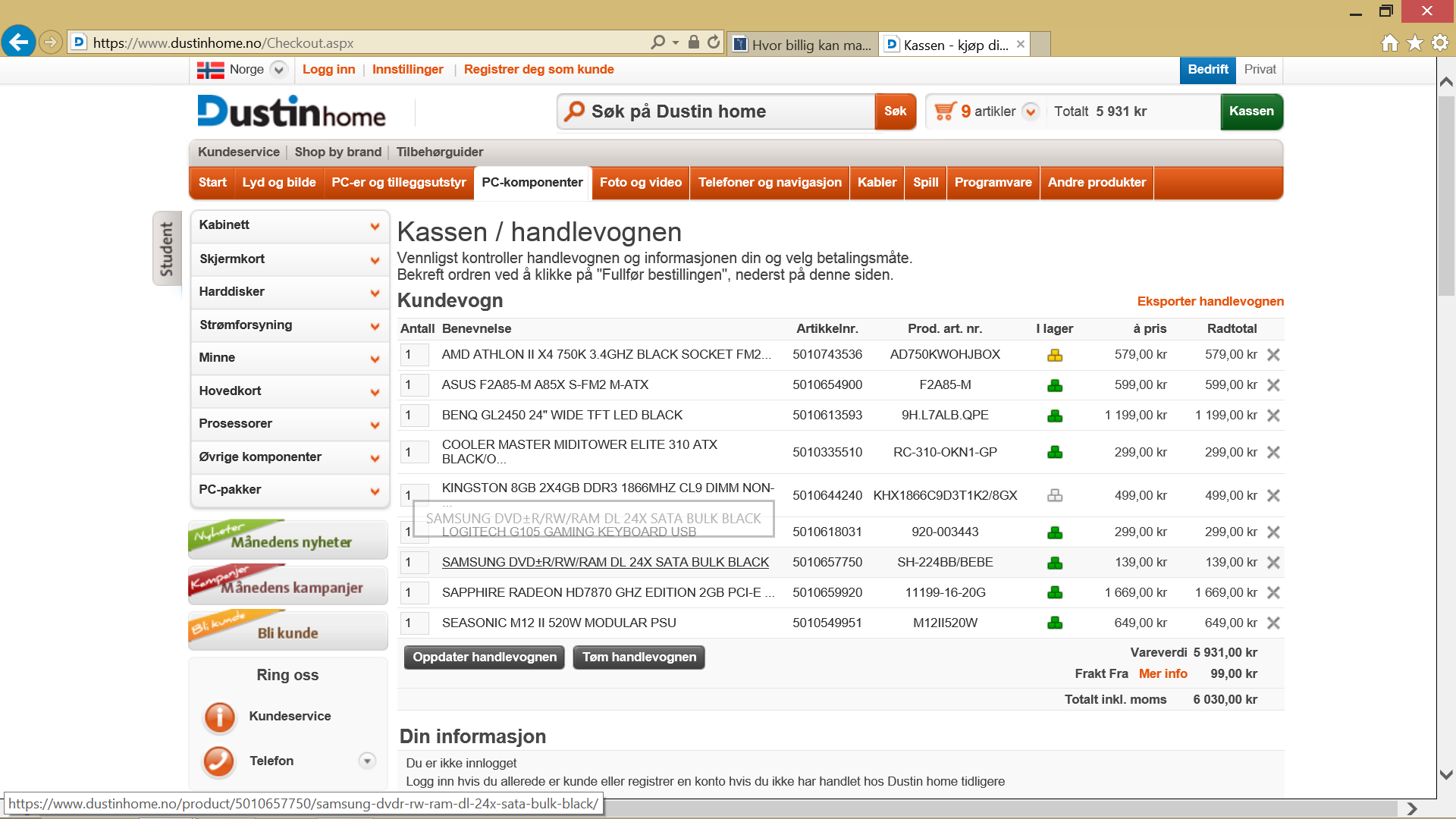
Task: Open SAMSUNG DVD±R/RW/RAM product link
Action: click(x=605, y=563)
